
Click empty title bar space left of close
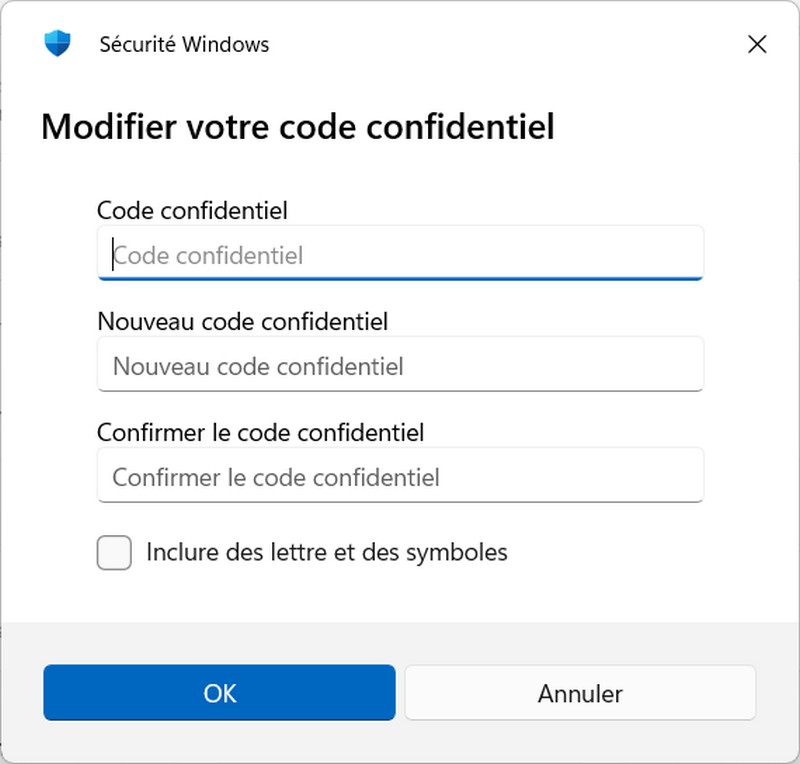pos(500,44)
